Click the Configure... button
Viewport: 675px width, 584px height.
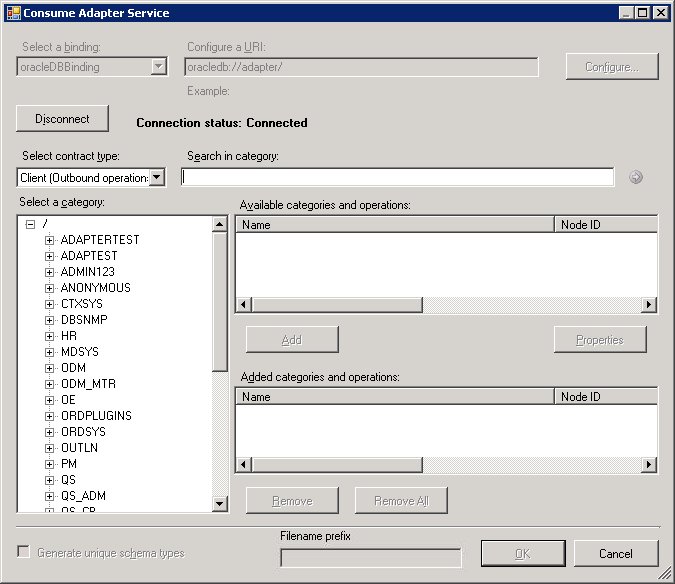pos(612,66)
